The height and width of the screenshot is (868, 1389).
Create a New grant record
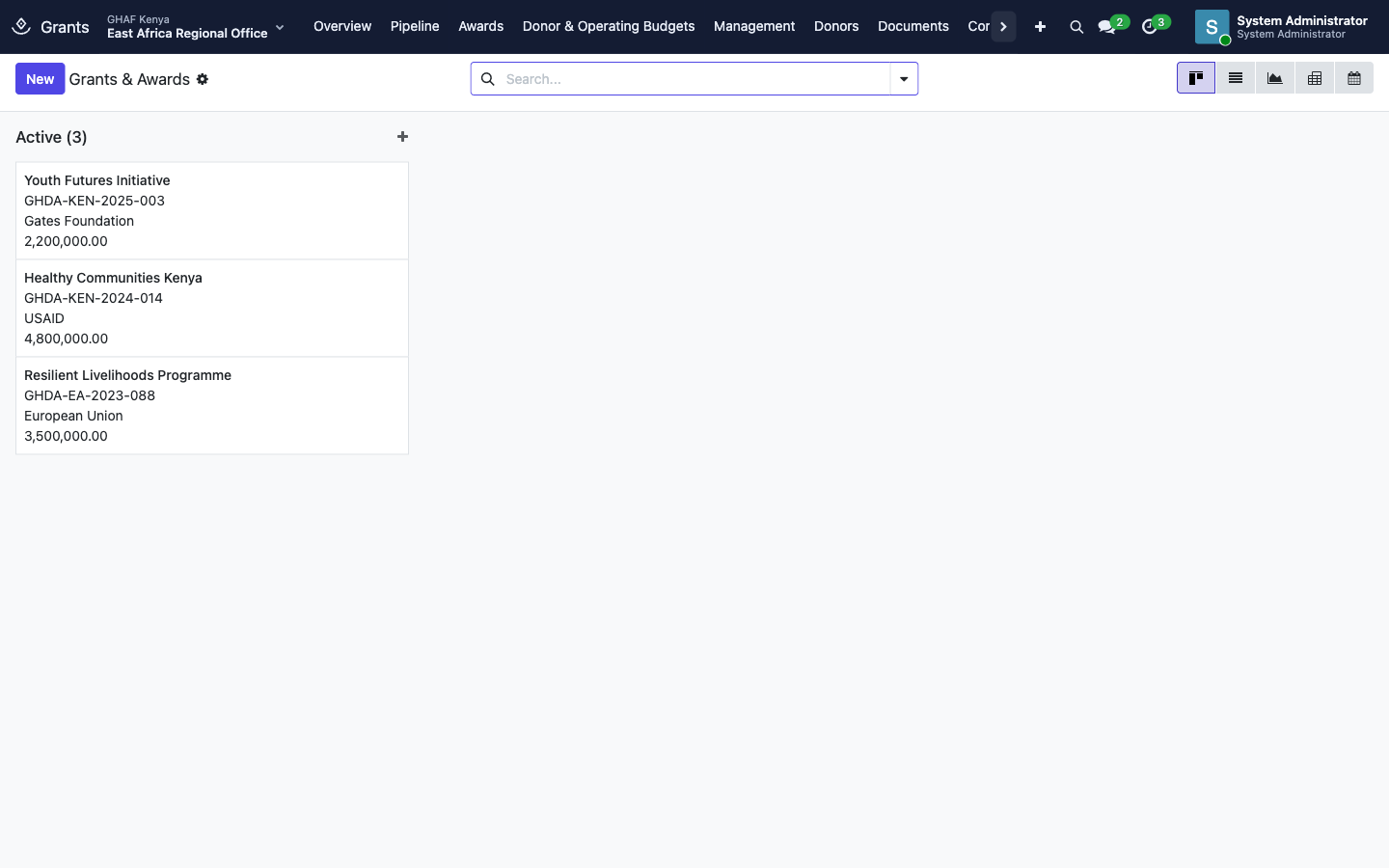point(40,79)
